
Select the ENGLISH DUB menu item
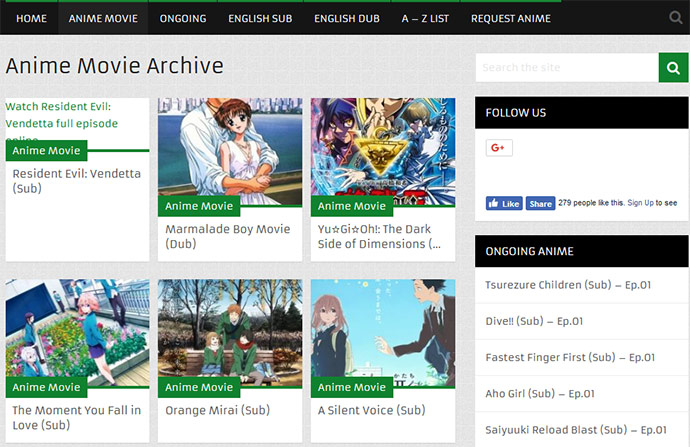coord(347,18)
